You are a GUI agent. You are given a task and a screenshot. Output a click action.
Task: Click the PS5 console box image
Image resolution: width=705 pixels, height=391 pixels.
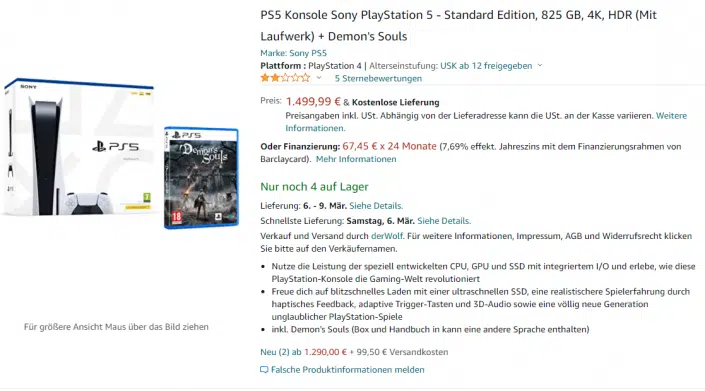pyautogui.click(x=80, y=147)
